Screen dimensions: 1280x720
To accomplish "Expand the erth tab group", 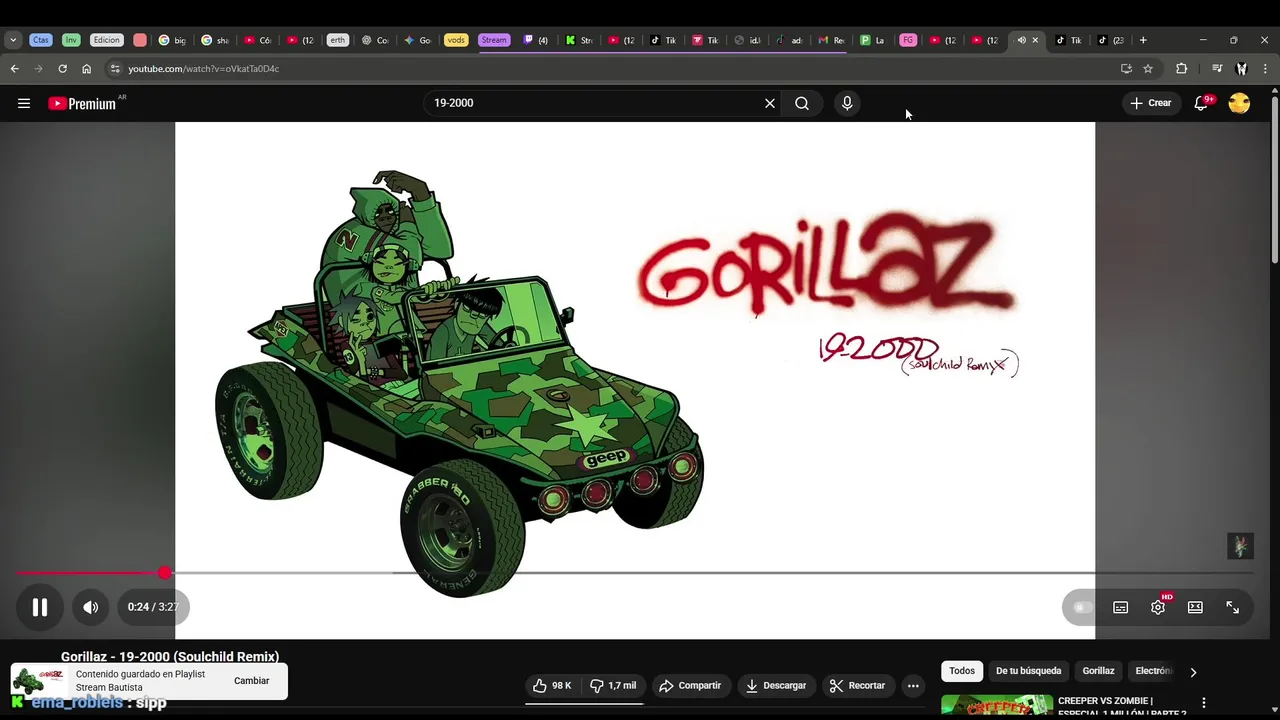I will coord(337,40).
